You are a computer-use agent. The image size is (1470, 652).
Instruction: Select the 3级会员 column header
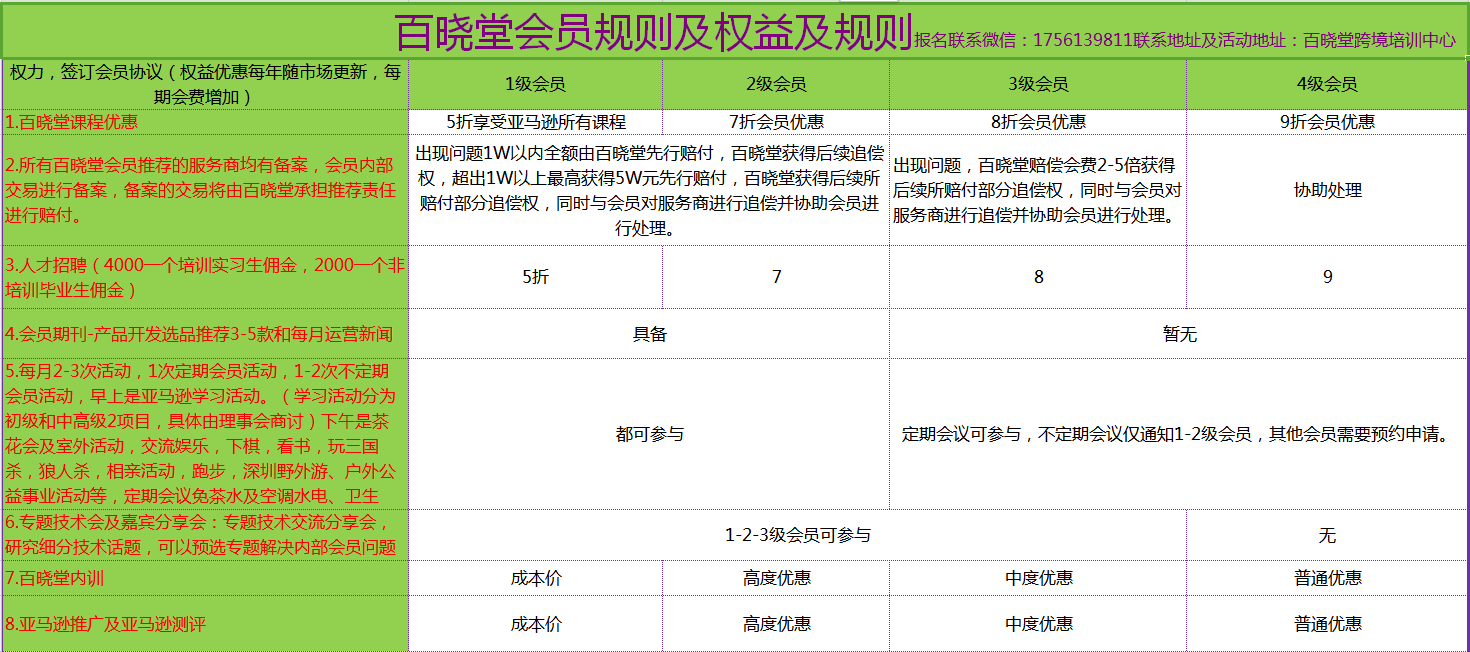click(1038, 85)
